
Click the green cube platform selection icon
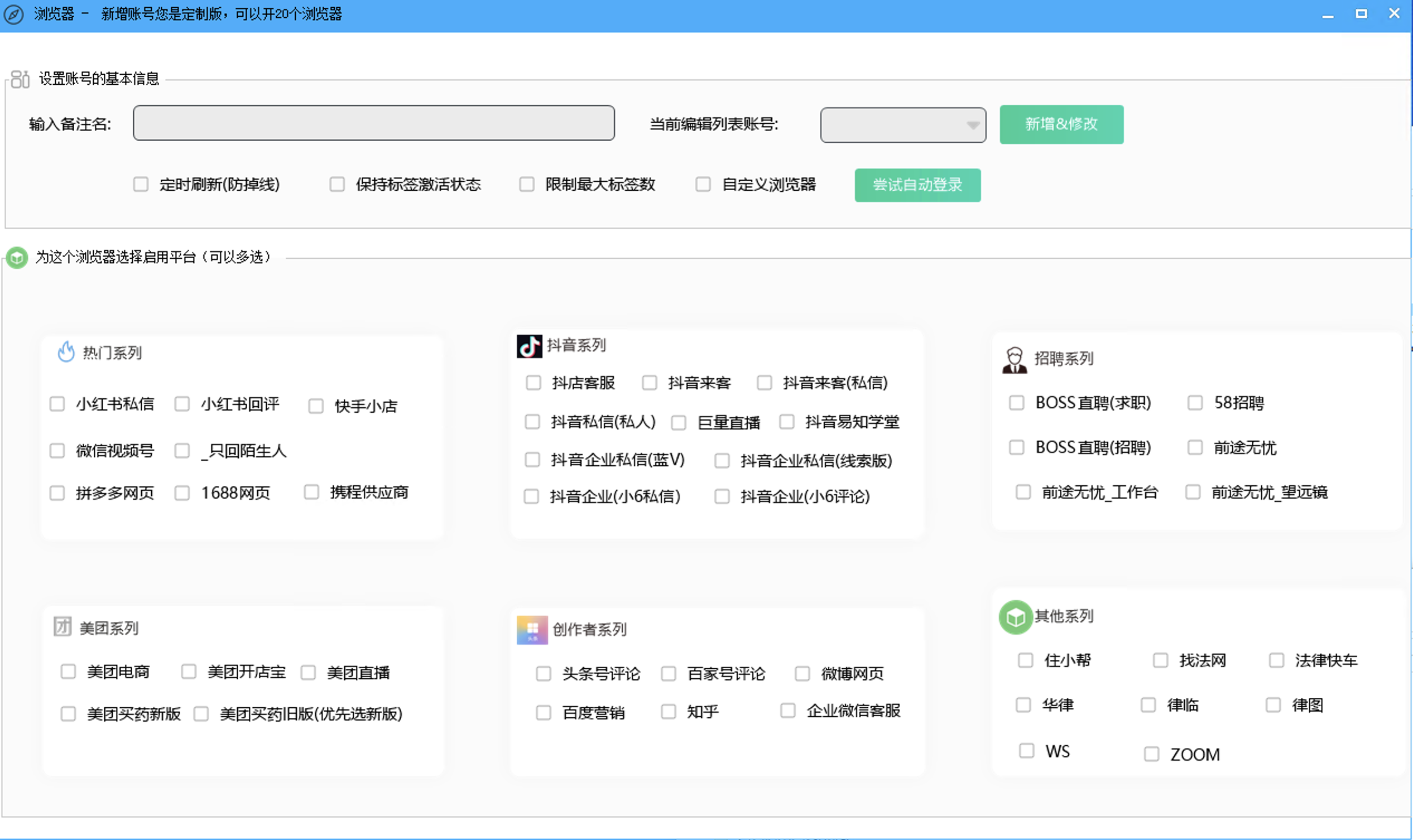point(17,258)
